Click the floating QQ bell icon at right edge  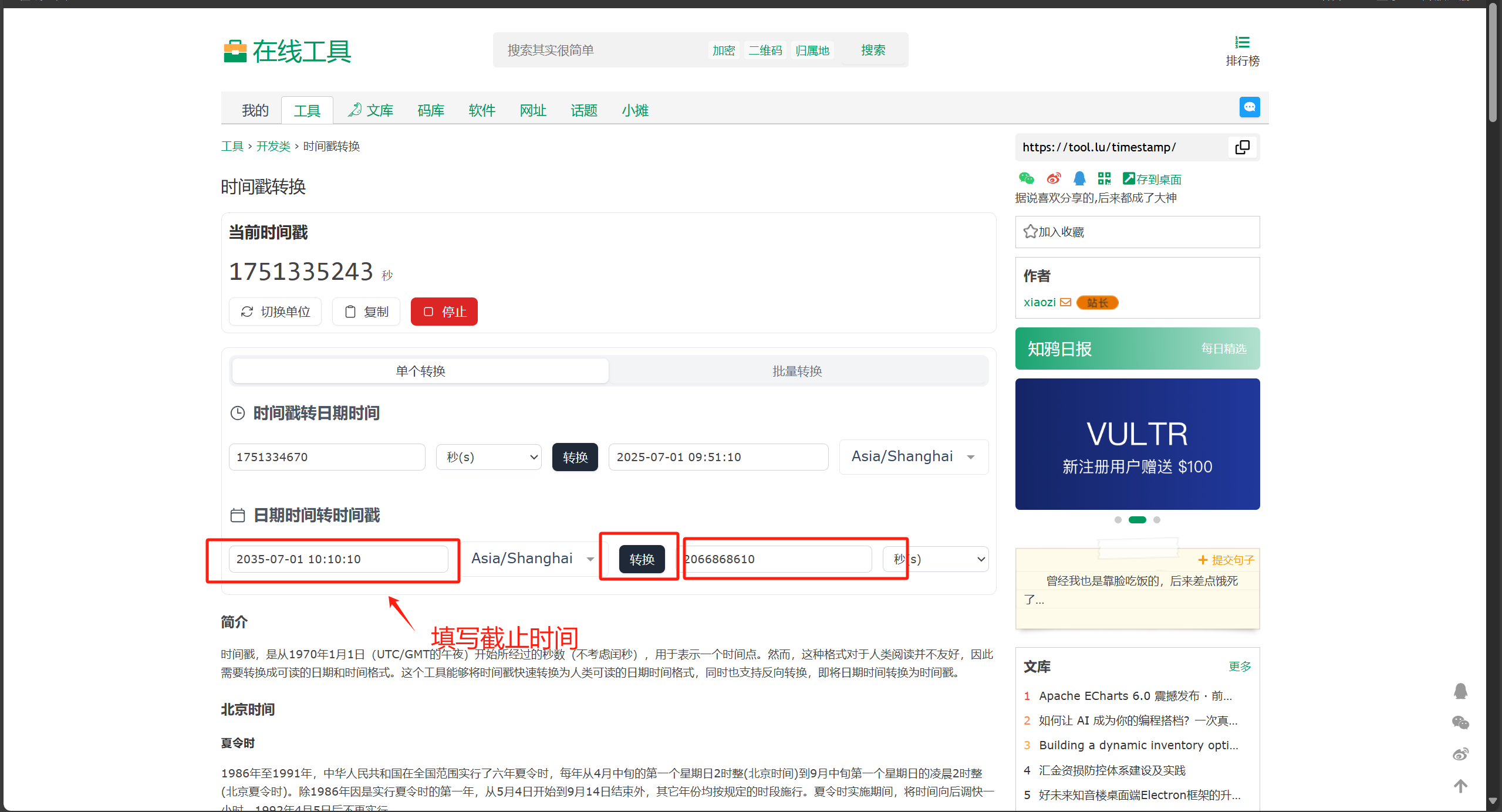1460,691
